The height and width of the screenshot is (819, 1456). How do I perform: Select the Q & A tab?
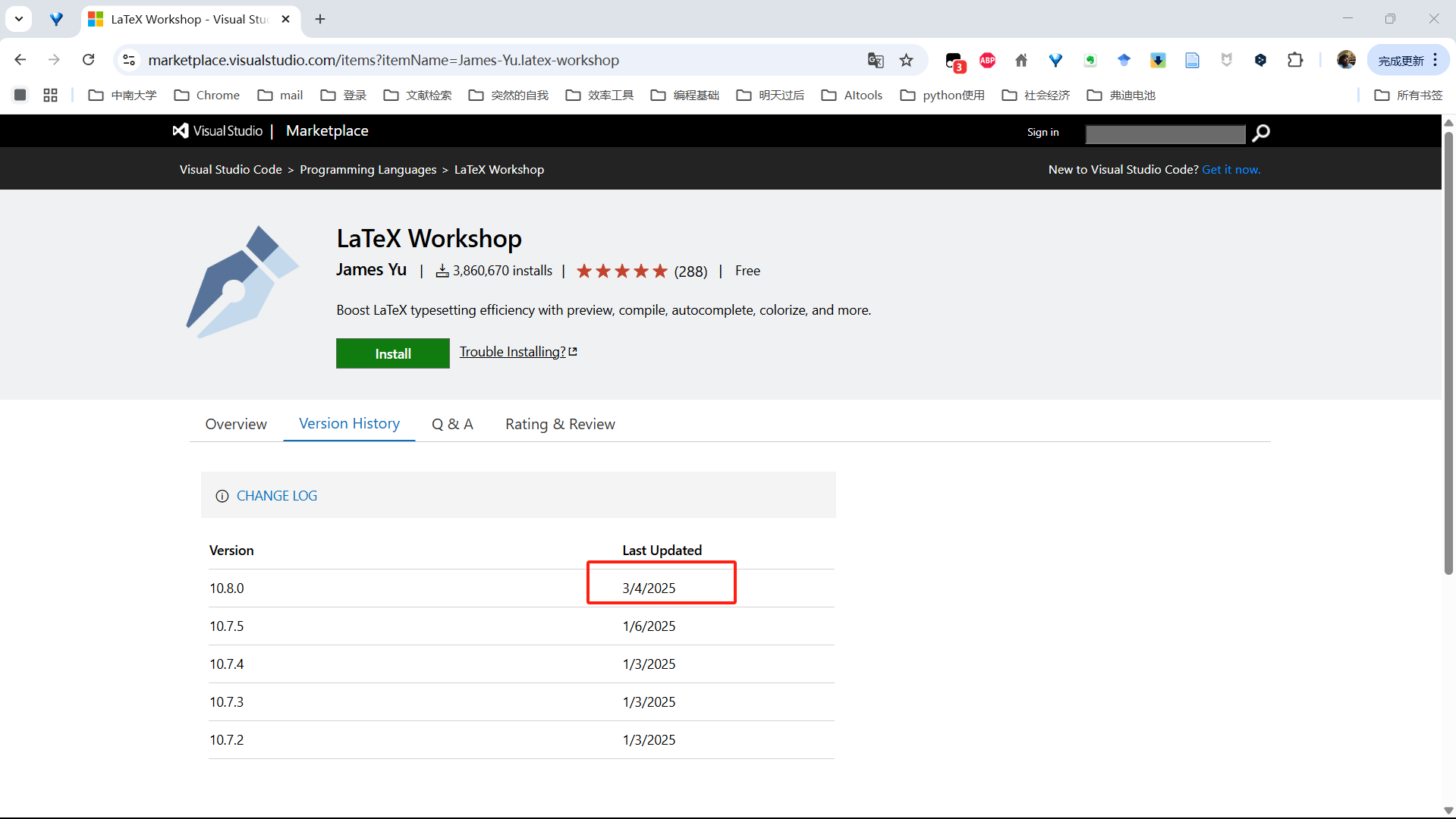(452, 424)
